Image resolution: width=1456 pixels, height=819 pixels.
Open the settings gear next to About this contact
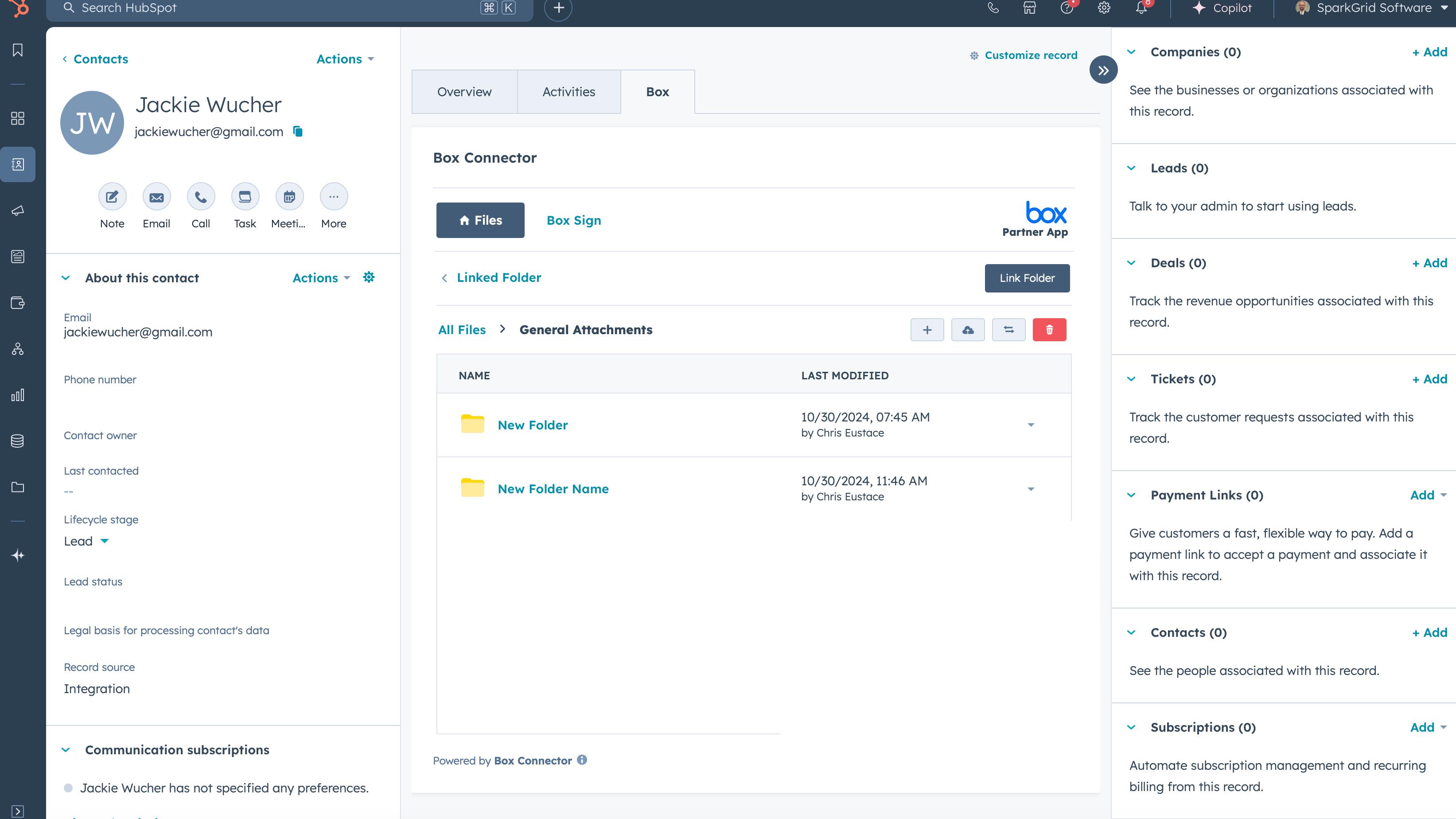pyautogui.click(x=369, y=277)
